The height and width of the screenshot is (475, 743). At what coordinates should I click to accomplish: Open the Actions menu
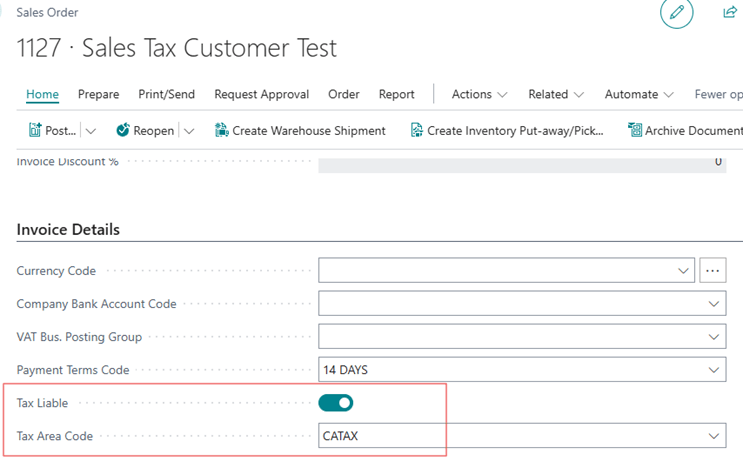(479, 94)
